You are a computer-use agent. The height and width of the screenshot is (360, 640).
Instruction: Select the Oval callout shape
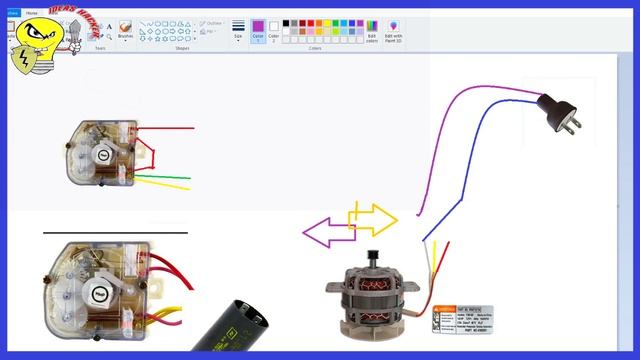[180, 38]
